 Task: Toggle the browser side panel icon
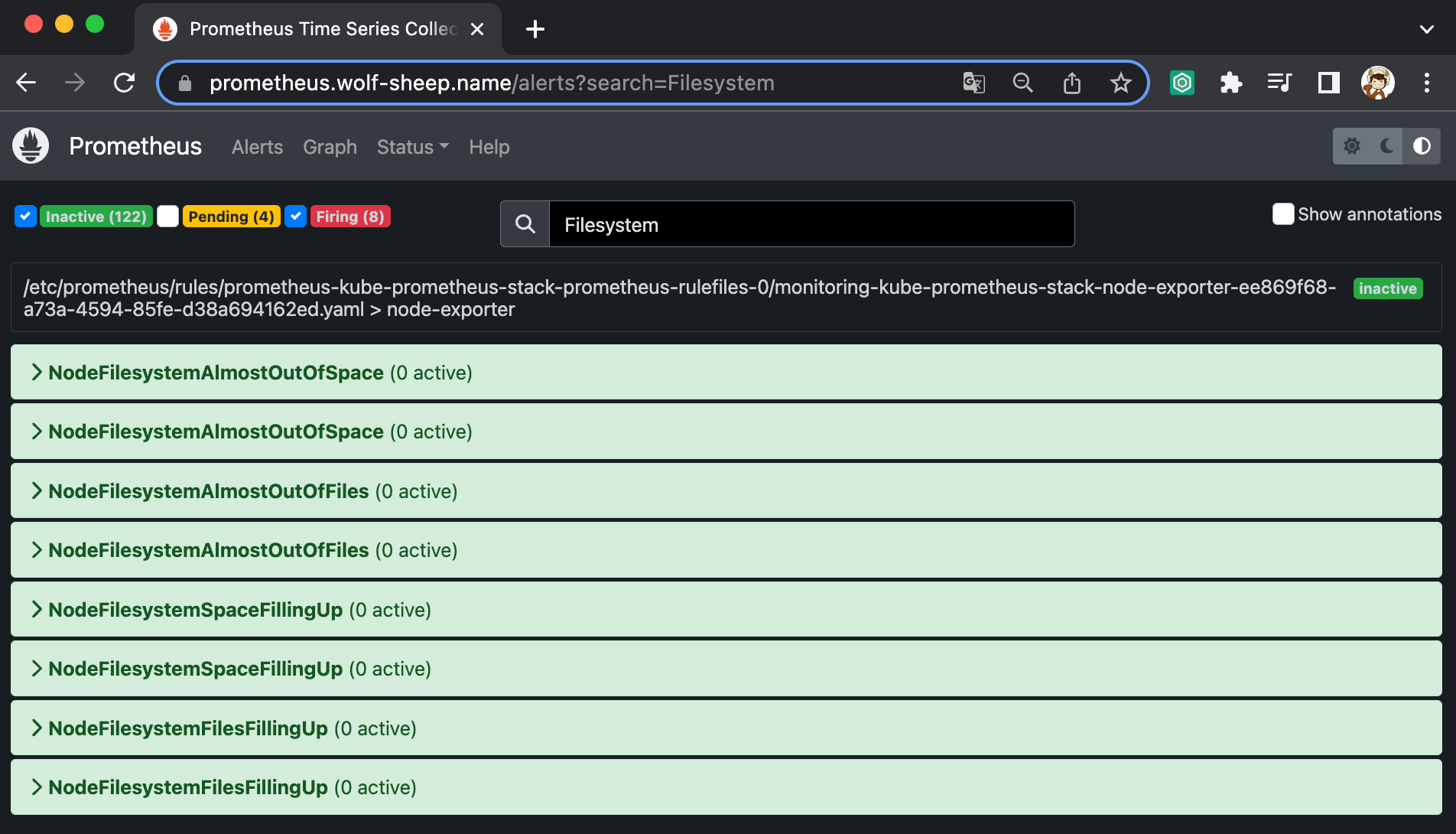[x=1329, y=83]
